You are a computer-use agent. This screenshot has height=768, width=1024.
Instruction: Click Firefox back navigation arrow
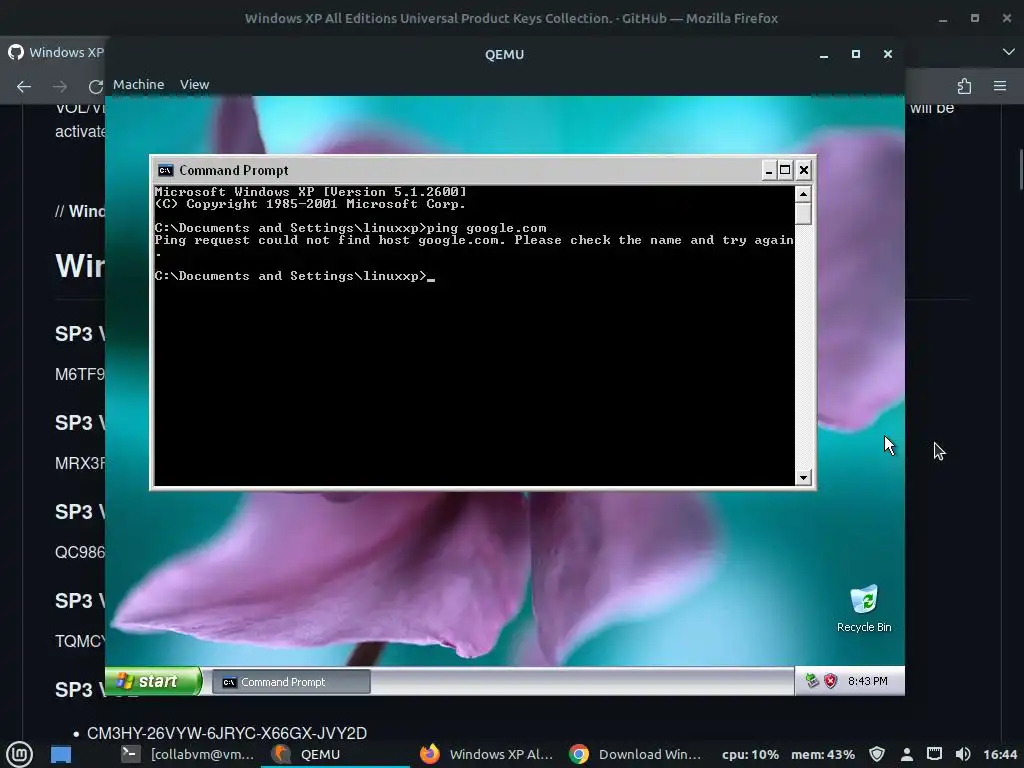click(24, 86)
